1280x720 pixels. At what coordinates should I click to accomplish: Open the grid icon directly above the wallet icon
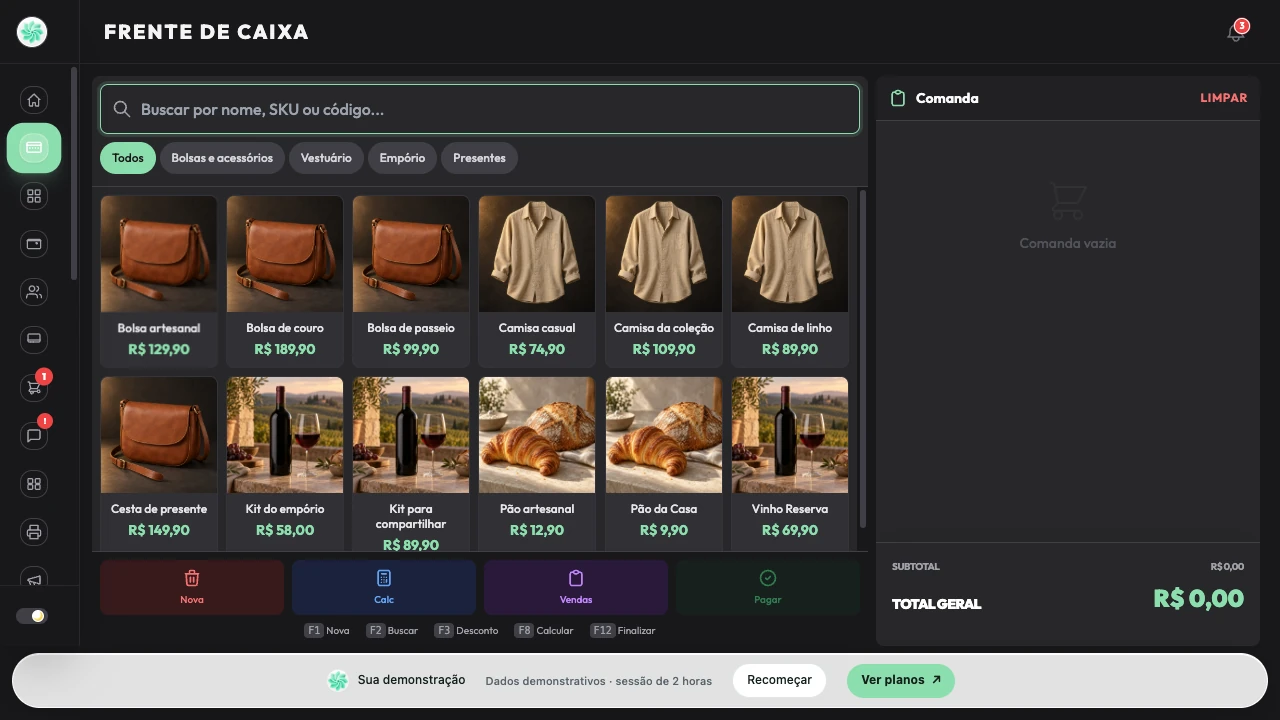(34, 196)
